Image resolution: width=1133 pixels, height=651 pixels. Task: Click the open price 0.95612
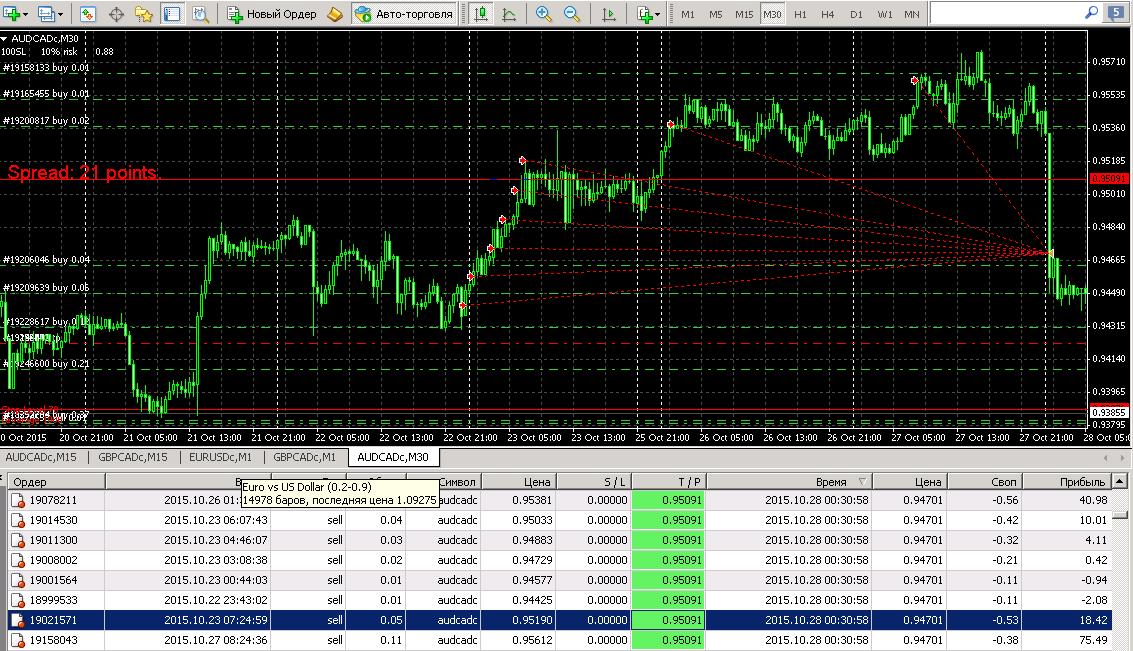(532, 640)
